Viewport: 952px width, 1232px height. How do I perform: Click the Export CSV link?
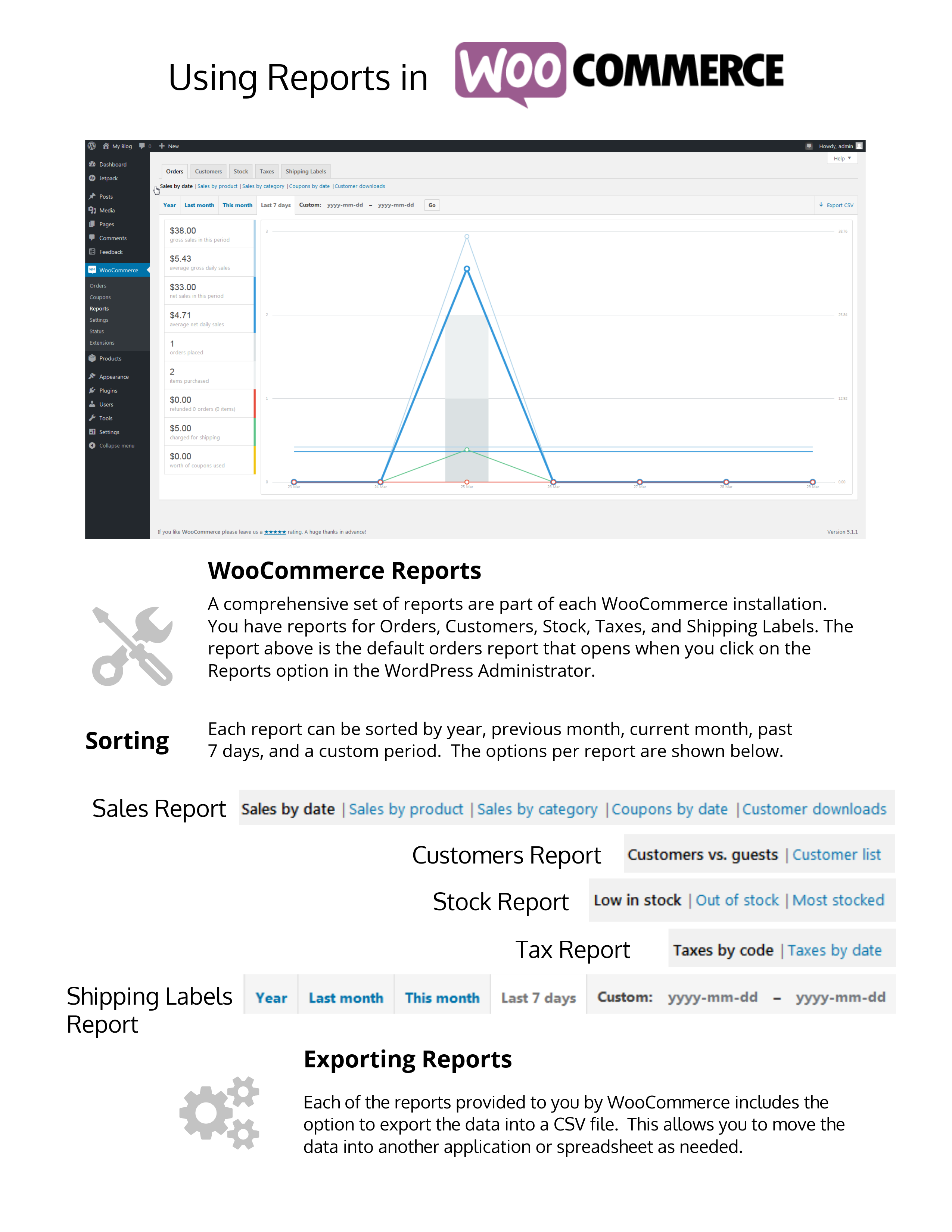(836, 205)
